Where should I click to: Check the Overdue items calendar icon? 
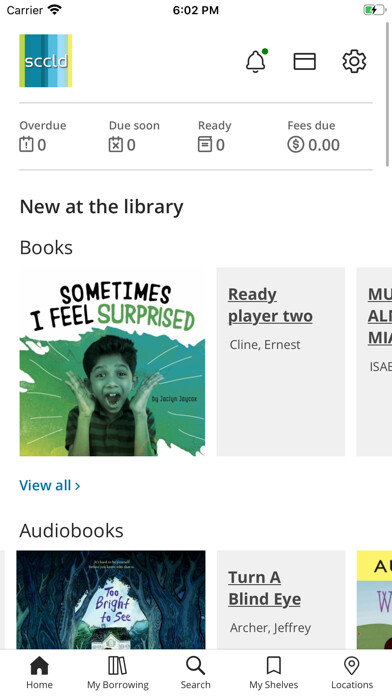click(26, 145)
